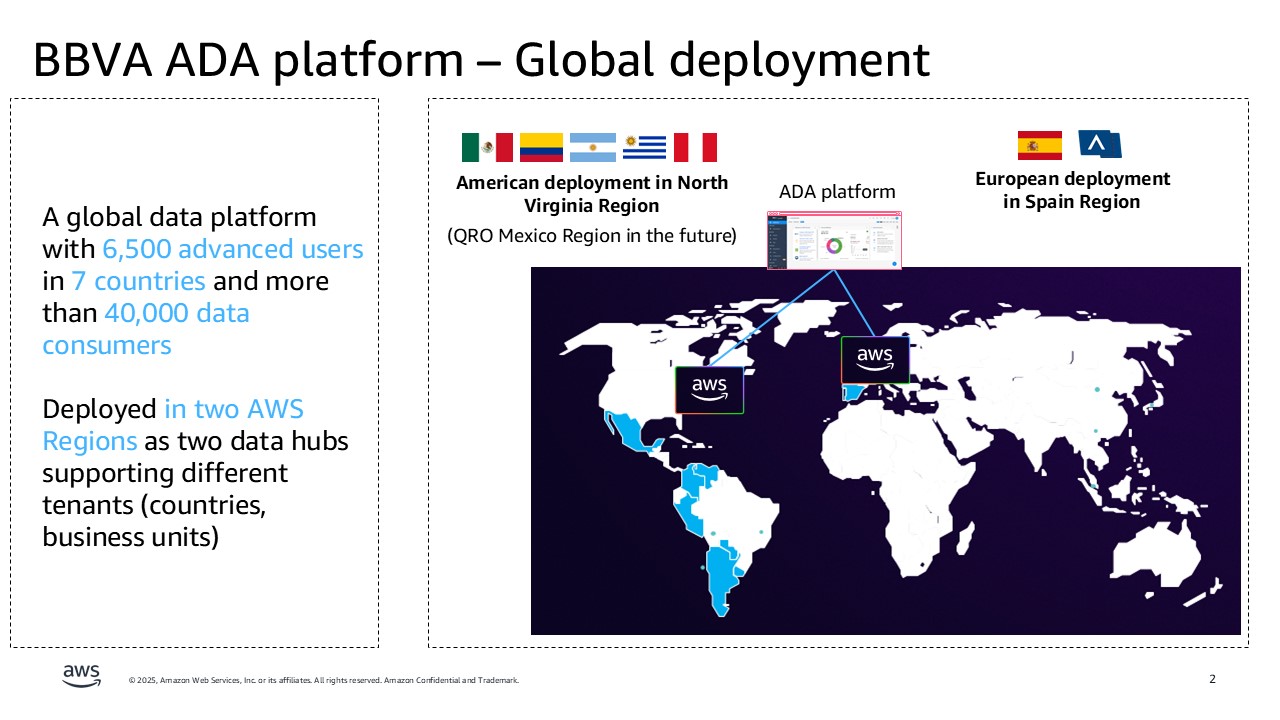The image size is (1280, 720).
Task: Click the '(QRO Mexico Region in the future)' note
Action: point(591,237)
